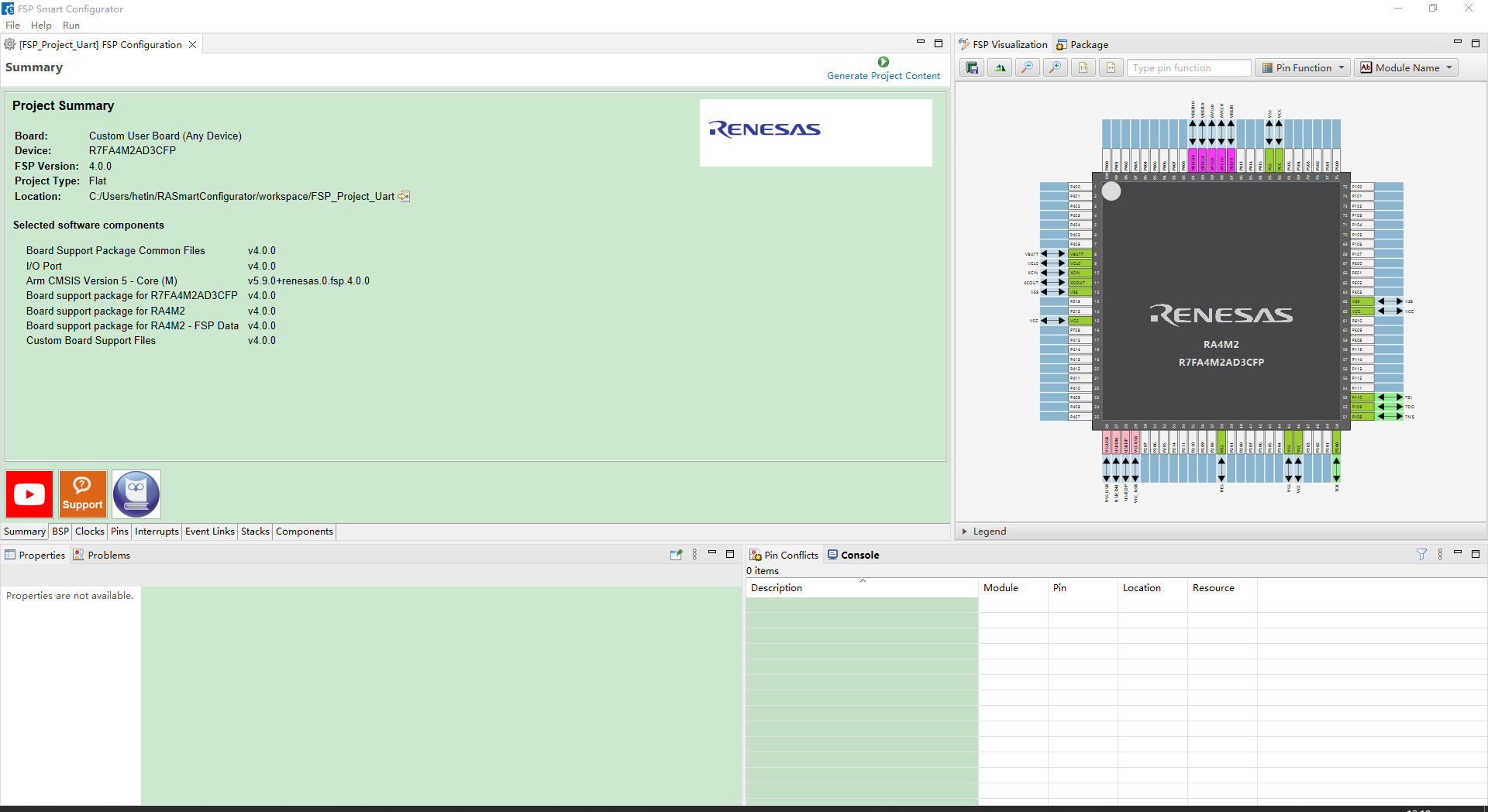The width and height of the screenshot is (1488, 812).
Task: Open the location folder link icon
Action: pyautogui.click(x=404, y=197)
